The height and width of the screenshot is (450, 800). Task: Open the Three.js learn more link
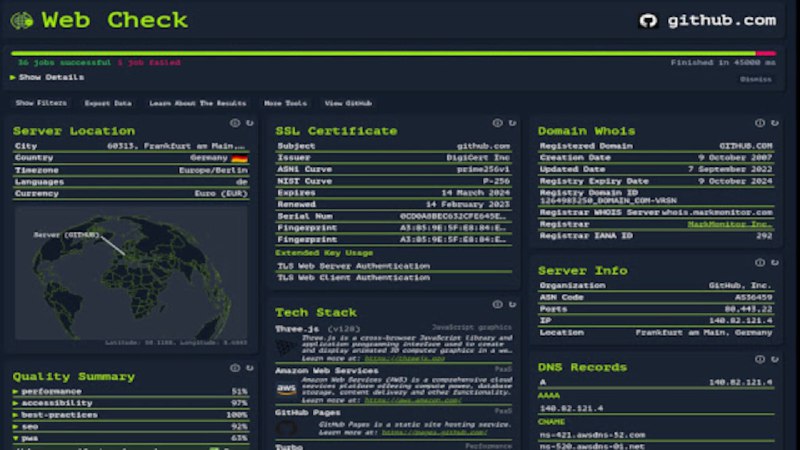click(x=405, y=358)
